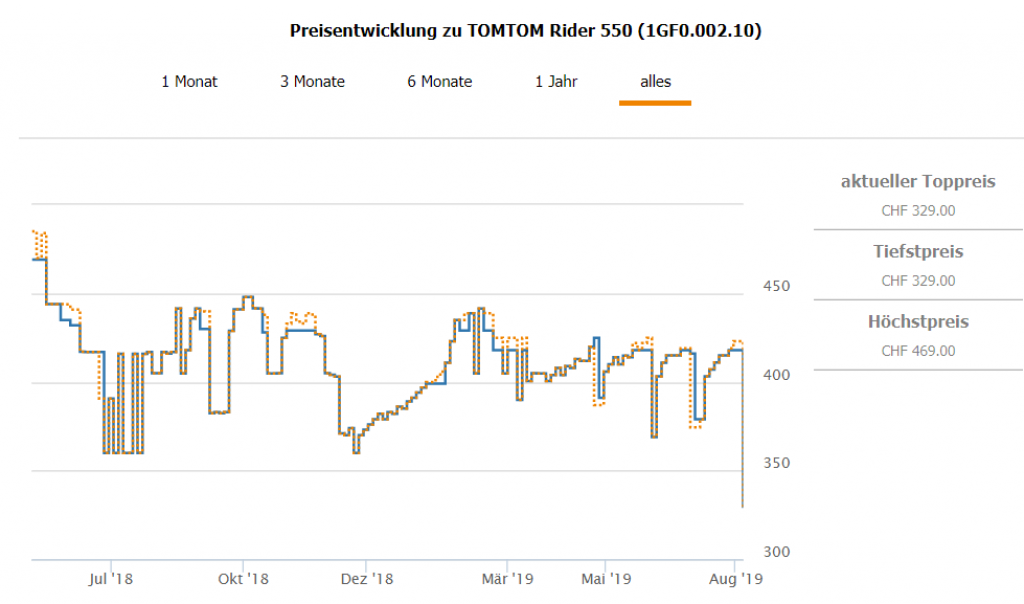Click the Höchstpreis value CHF 469.00
The width and height of the screenshot is (1024, 604).
pyautogui.click(x=918, y=351)
